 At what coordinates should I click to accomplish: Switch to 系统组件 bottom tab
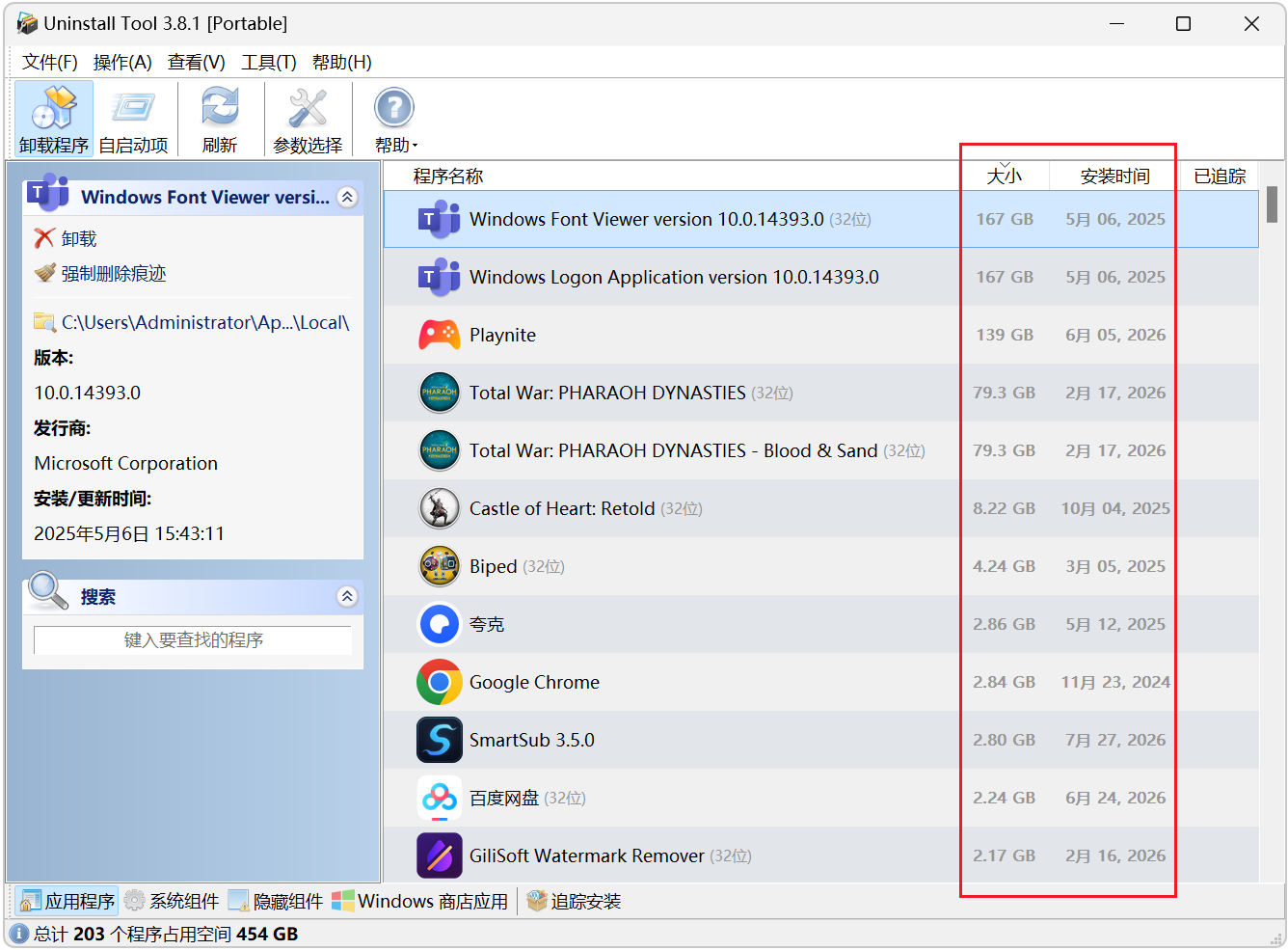[172, 901]
